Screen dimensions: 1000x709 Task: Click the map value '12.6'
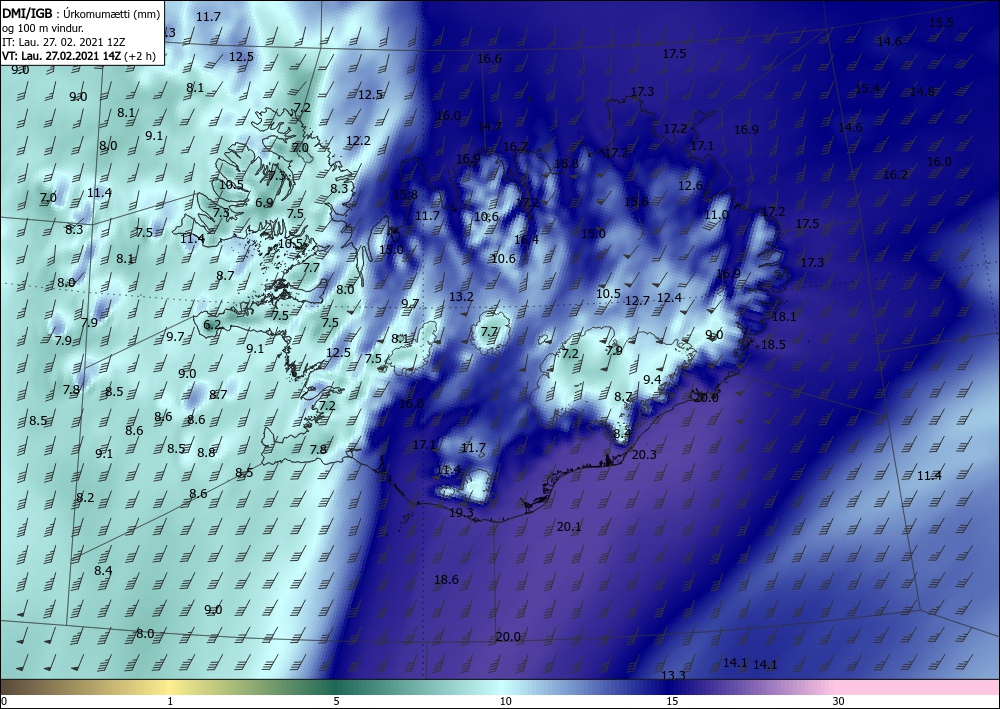690,186
